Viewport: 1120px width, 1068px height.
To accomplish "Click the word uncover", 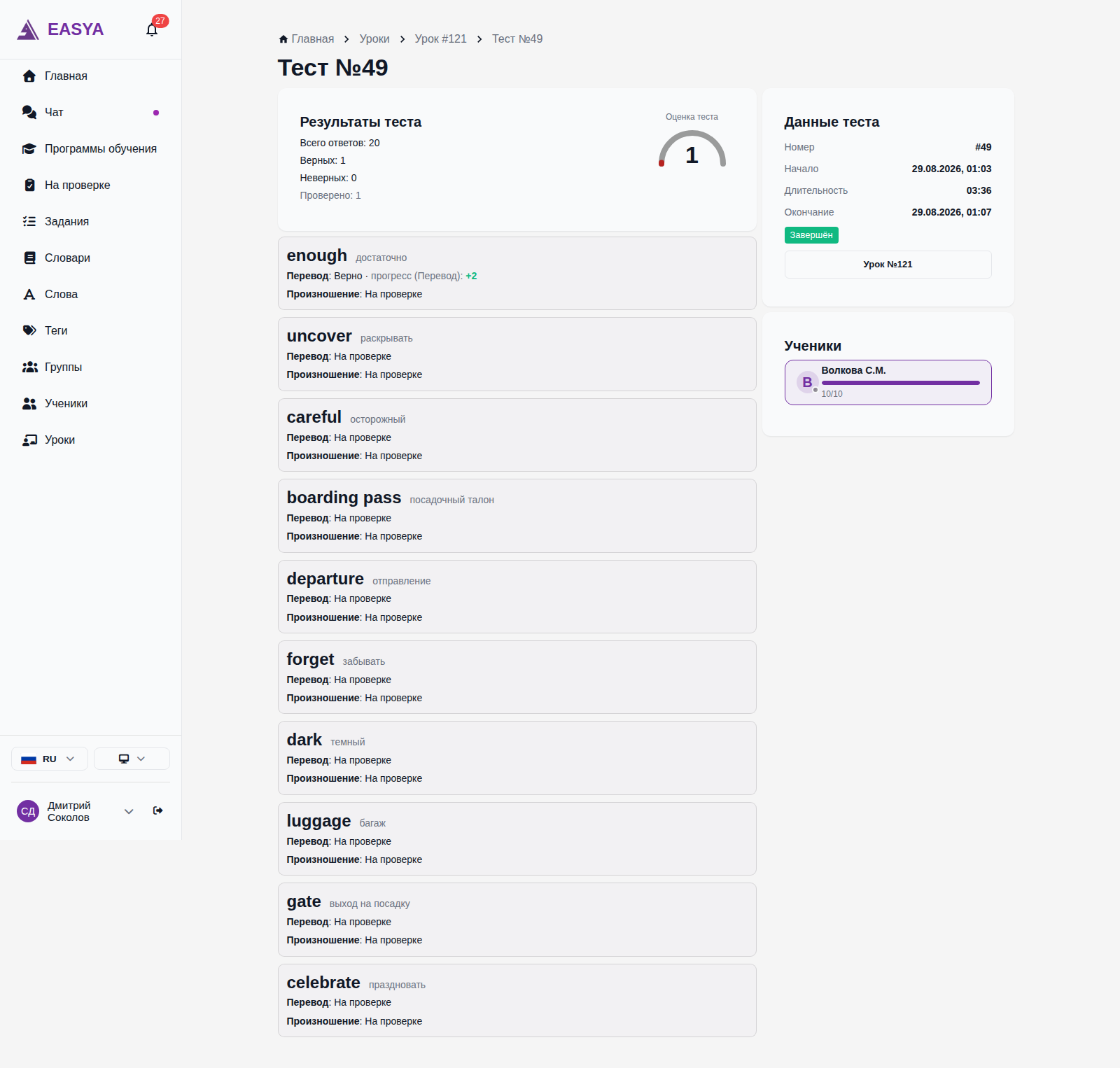I will (319, 336).
